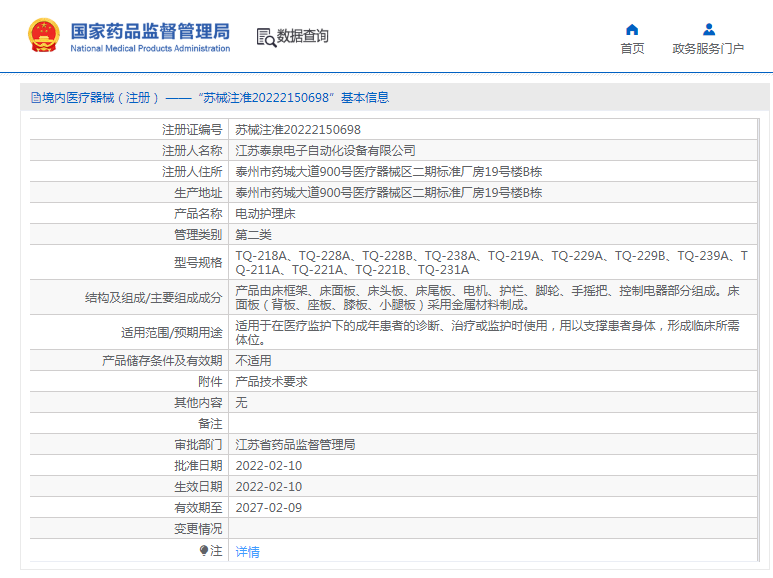Click the 批准日期 label
This screenshot has width=773, height=578.
coord(198,466)
